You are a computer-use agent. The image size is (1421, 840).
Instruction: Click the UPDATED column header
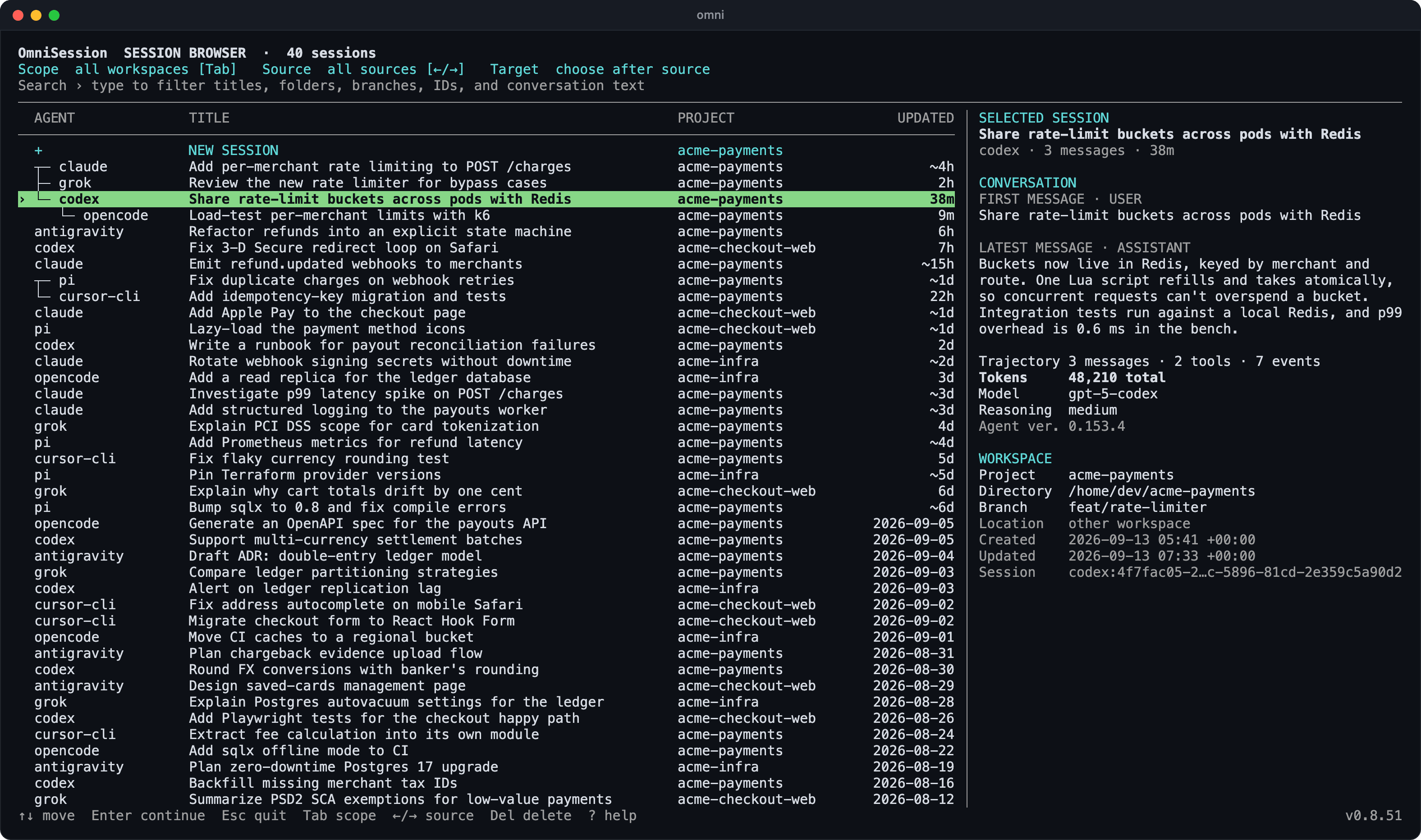click(x=926, y=119)
